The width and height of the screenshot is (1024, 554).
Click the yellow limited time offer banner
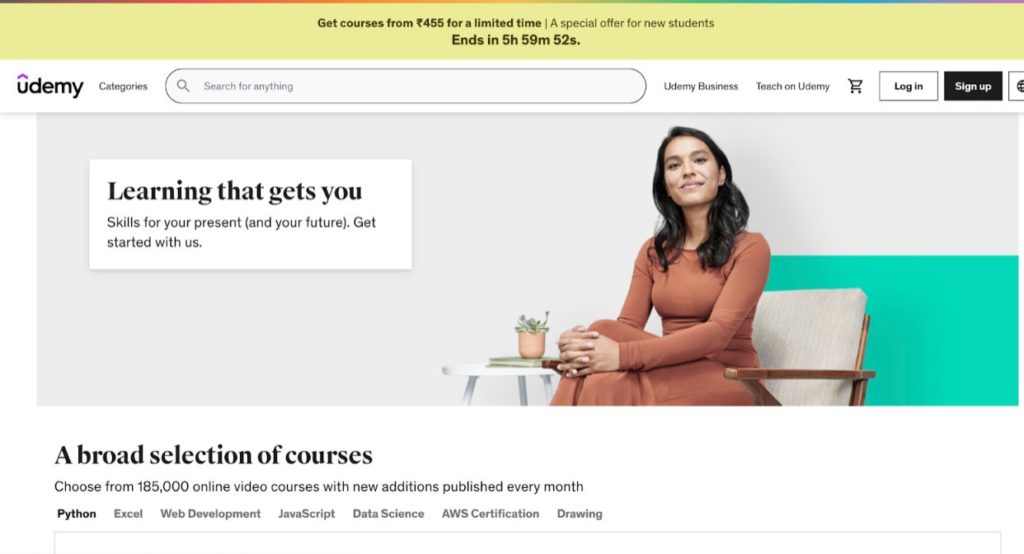pyautogui.click(x=512, y=31)
